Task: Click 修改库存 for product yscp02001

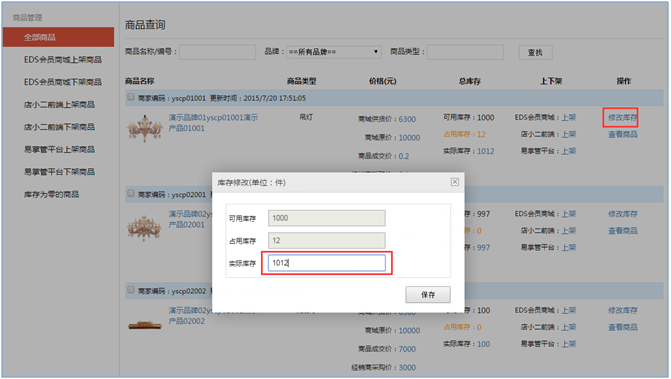Action: pyautogui.click(x=623, y=214)
